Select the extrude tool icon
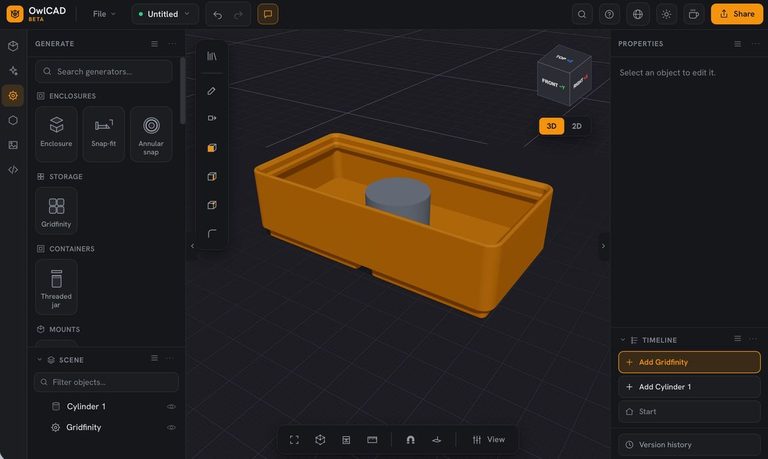This screenshot has height=459, width=768. (x=212, y=118)
